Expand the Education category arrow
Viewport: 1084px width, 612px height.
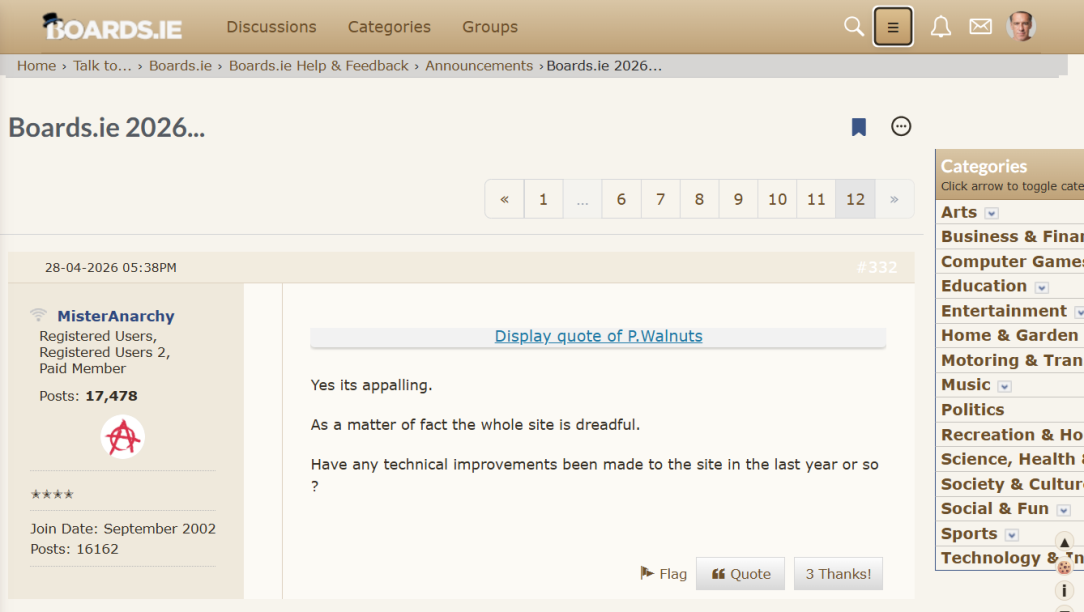(x=1042, y=287)
